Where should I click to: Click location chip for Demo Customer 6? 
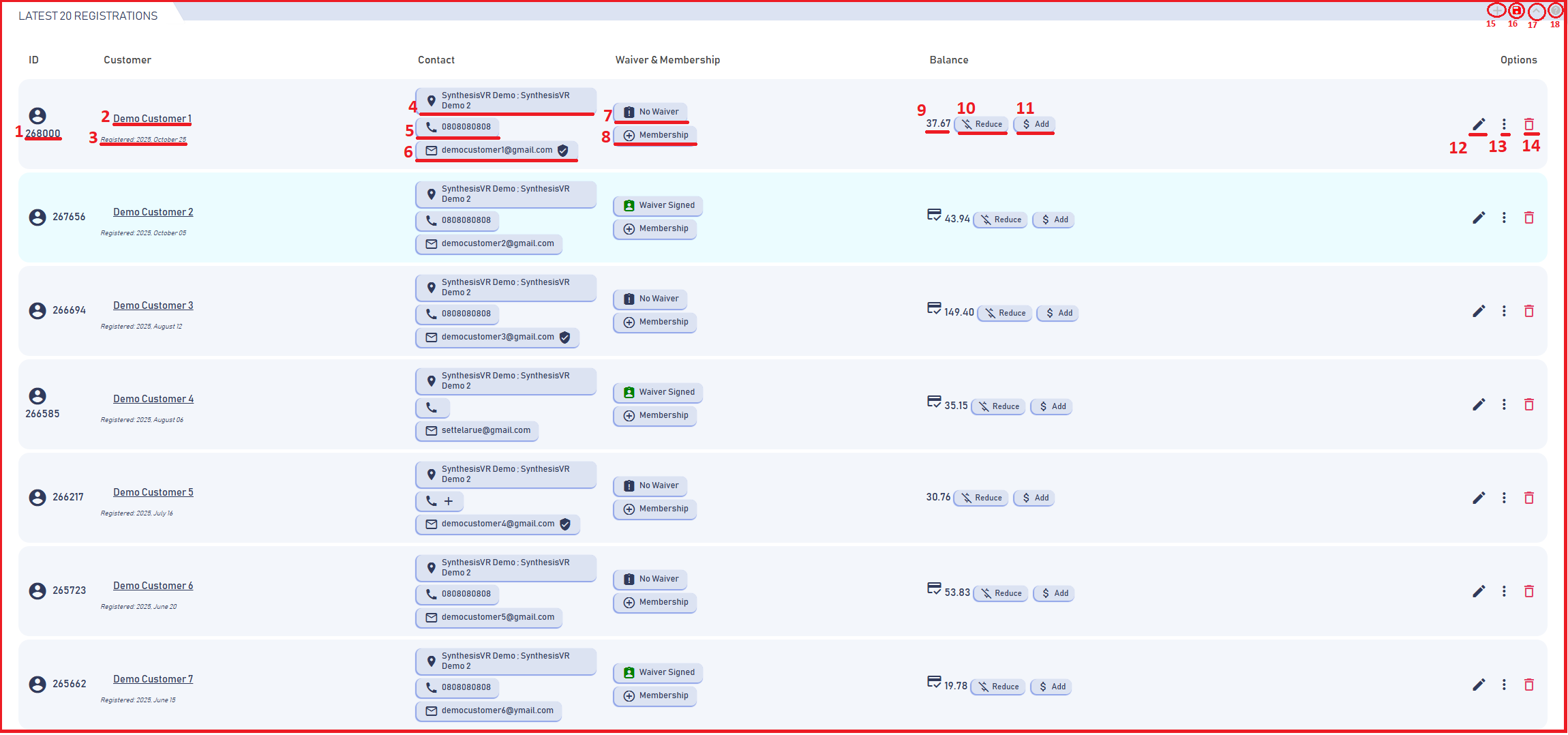(x=506, y=568)
